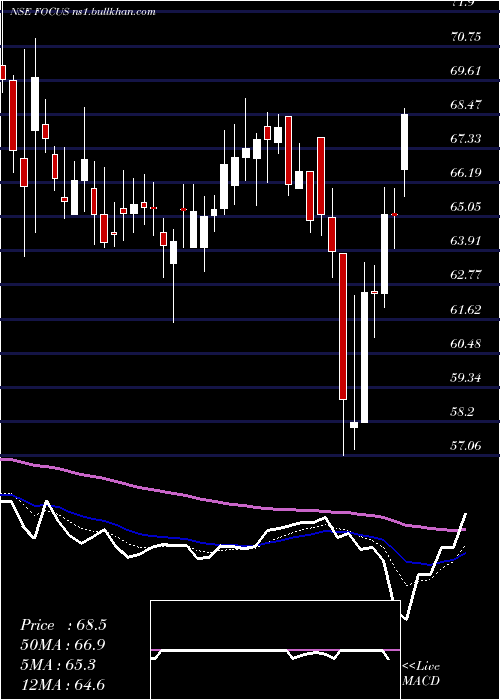Click inside the MACD indicator box
Screen dimensions: 500x700
[275, 650]
